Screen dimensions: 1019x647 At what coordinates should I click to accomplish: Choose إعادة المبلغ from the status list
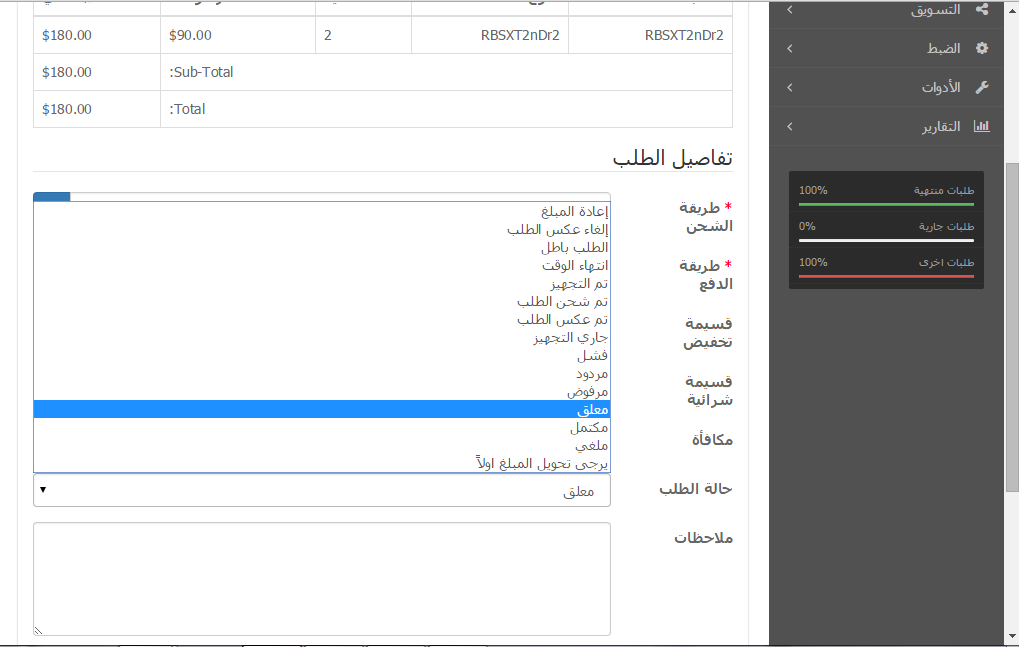(322, 212)
